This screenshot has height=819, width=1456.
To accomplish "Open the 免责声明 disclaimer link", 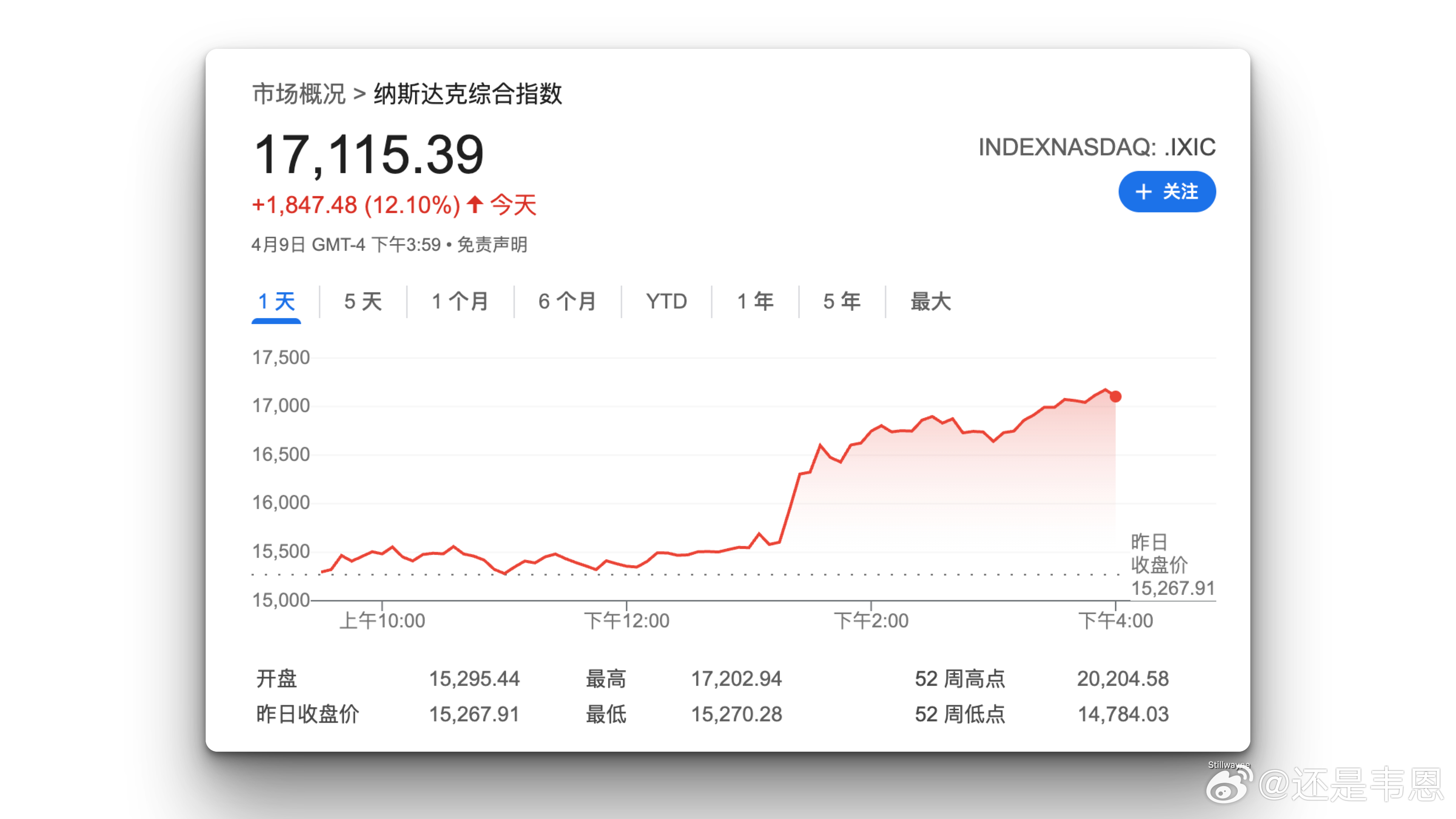I will tap(492, 245).
